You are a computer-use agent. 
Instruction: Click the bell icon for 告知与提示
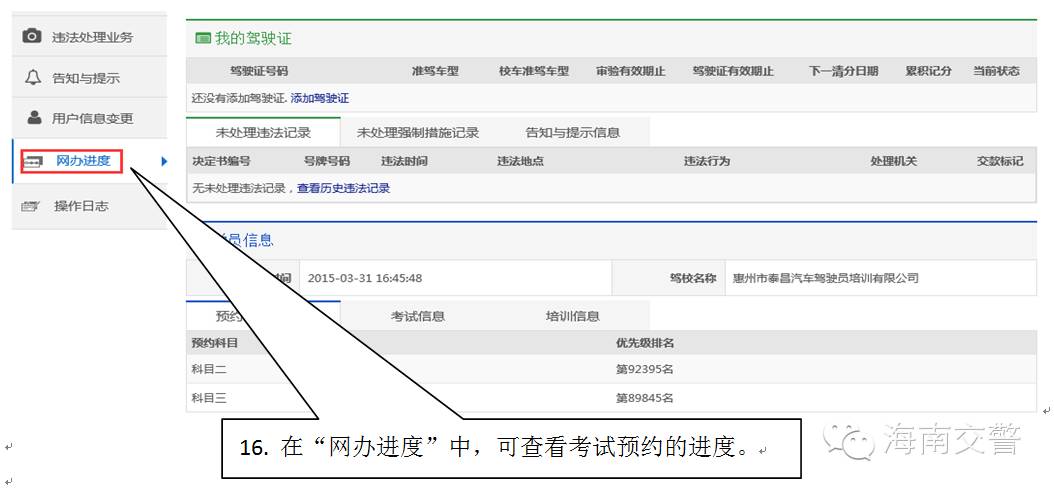click(x=32, y=77)
